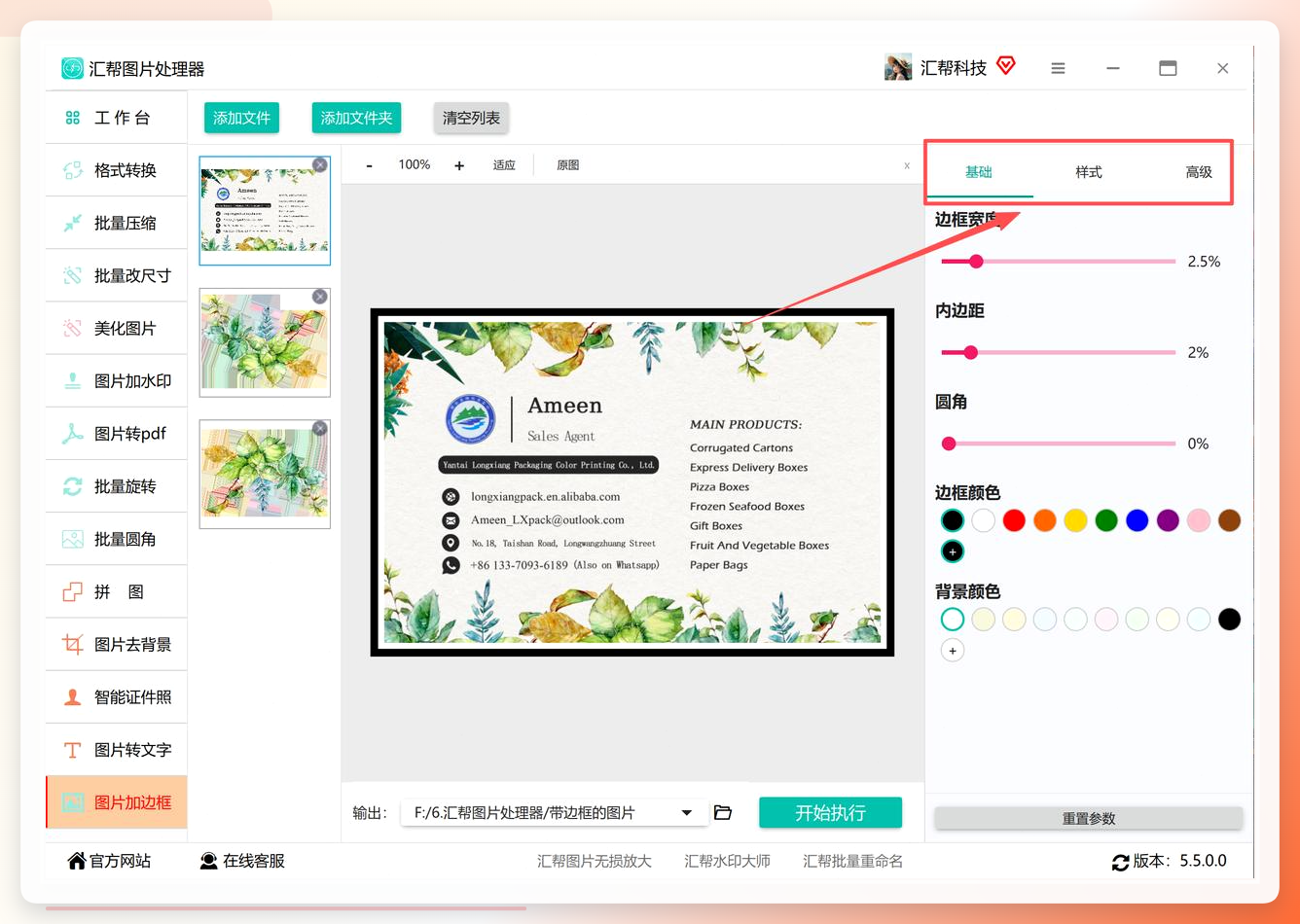Switch to the 高级 tab
1300x924 pixels.
click(1199, 172)
